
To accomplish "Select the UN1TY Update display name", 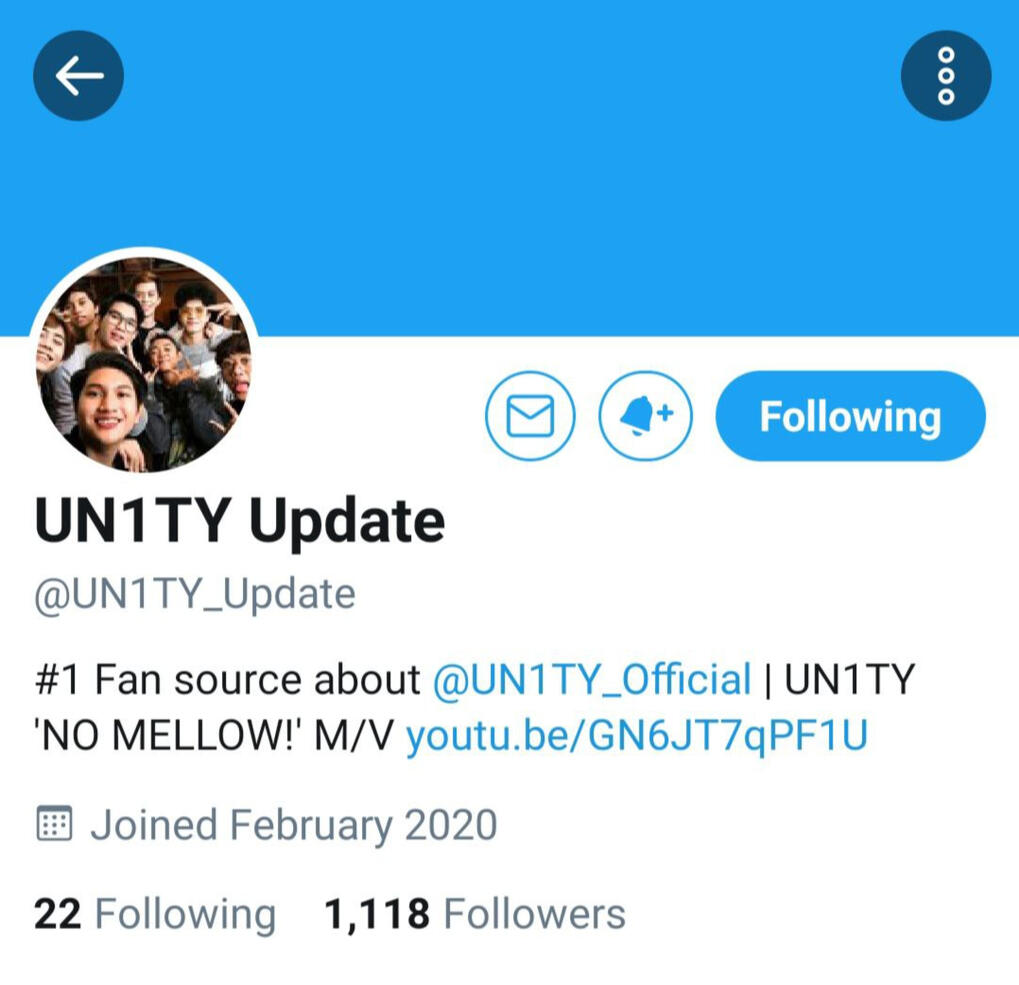I will (x=240, y=522).
